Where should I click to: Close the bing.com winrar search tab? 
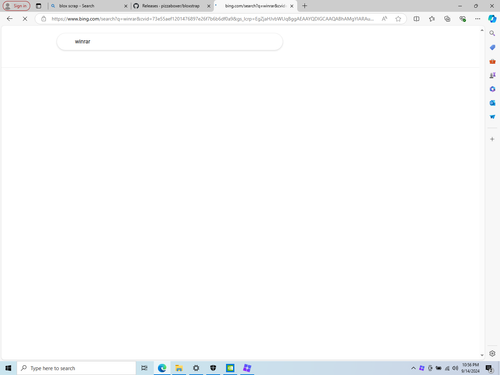[x=292, y=6]
